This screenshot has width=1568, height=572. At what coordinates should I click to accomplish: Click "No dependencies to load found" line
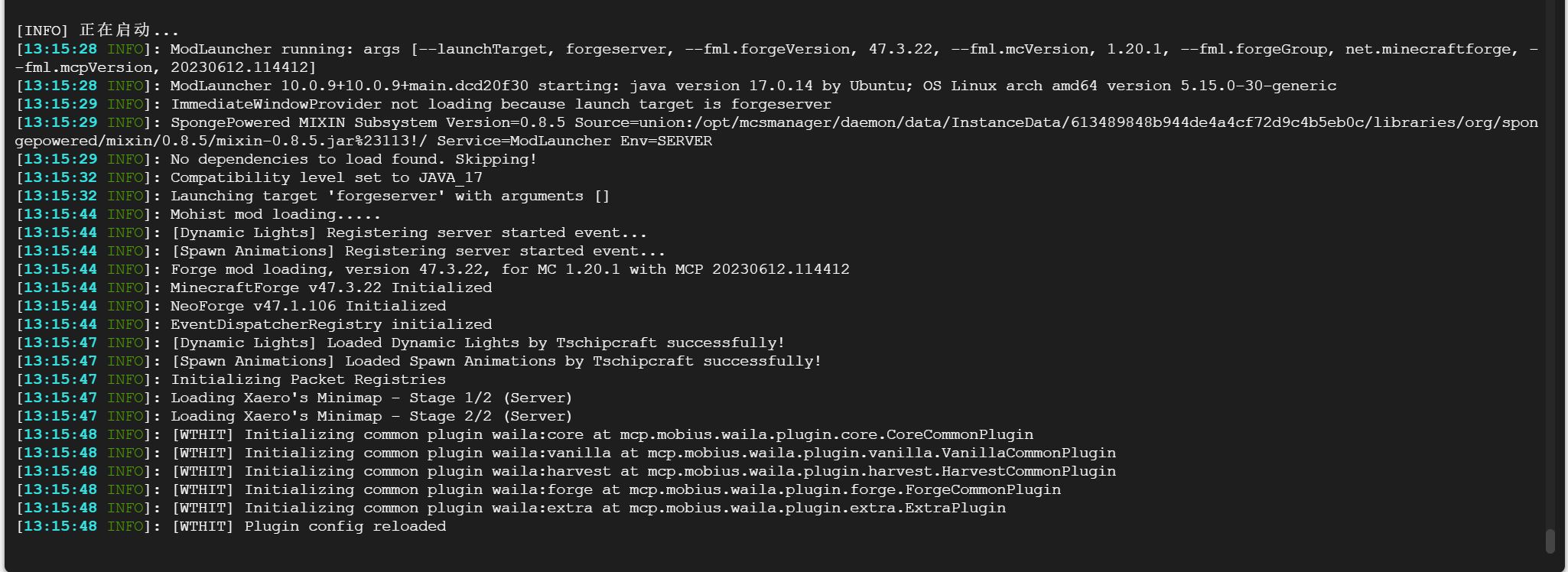pos(353,159)
